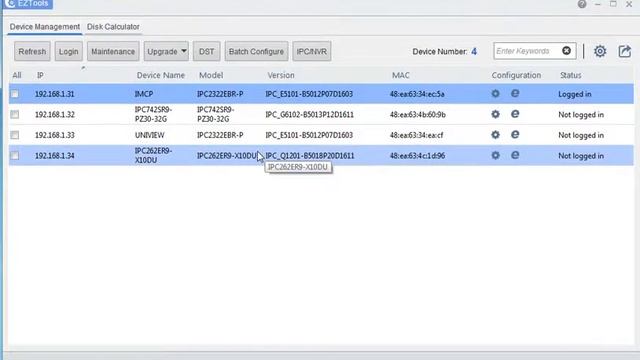Select IP address 192.168.1.34
This screenshot has height=360, width=640.
pyautogui.click(x=55, y=156)
